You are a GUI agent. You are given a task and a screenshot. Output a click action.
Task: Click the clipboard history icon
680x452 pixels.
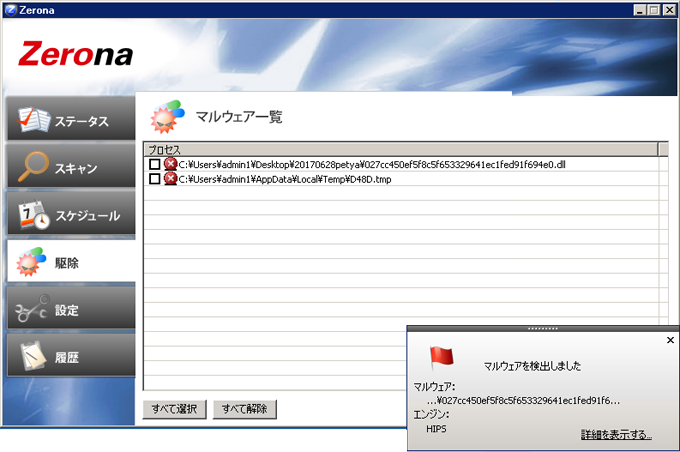(33, 356)
